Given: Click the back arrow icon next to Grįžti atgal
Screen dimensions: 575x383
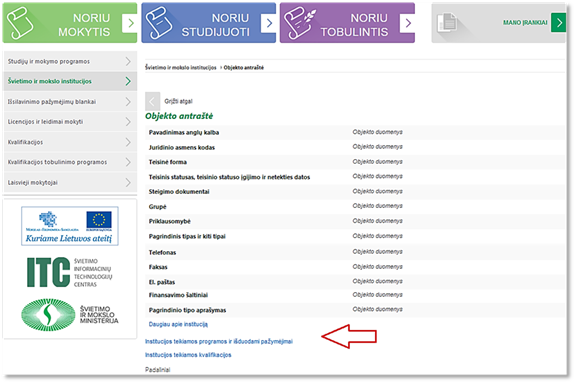Looking at the screenshot, I should (x=153, y=101).
